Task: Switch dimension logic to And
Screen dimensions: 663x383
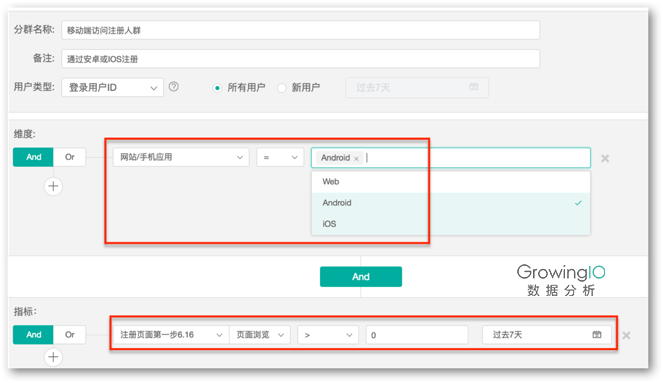Action: (33, 157)
